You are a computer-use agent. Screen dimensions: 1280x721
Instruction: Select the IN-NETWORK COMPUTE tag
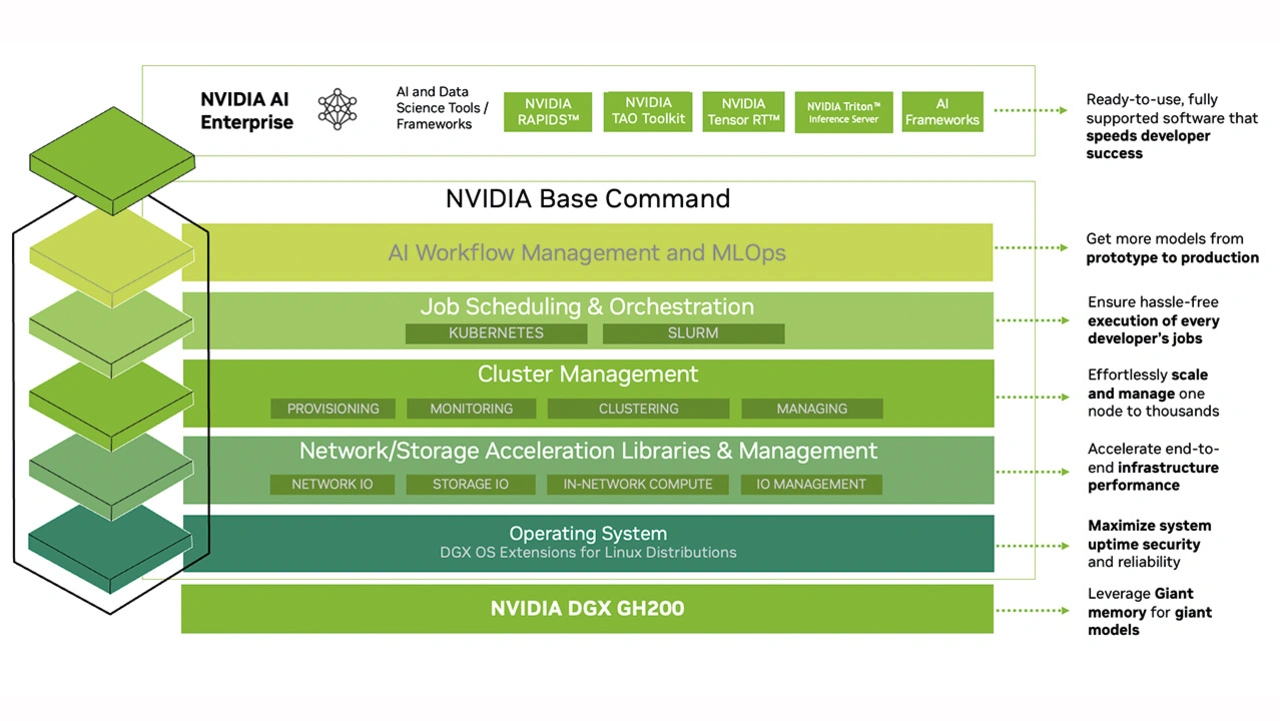point(638,484)
